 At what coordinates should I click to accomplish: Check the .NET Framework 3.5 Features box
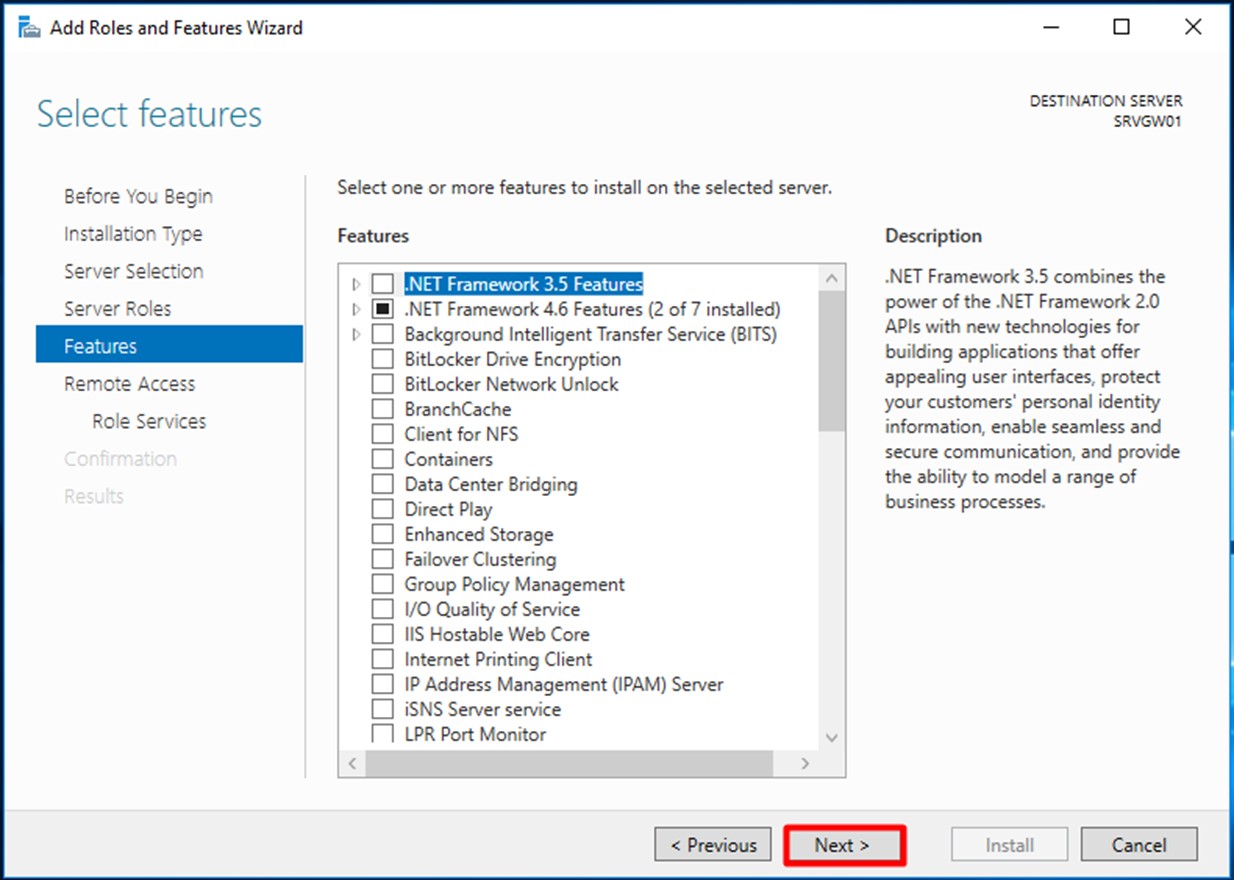coord(382,283)
